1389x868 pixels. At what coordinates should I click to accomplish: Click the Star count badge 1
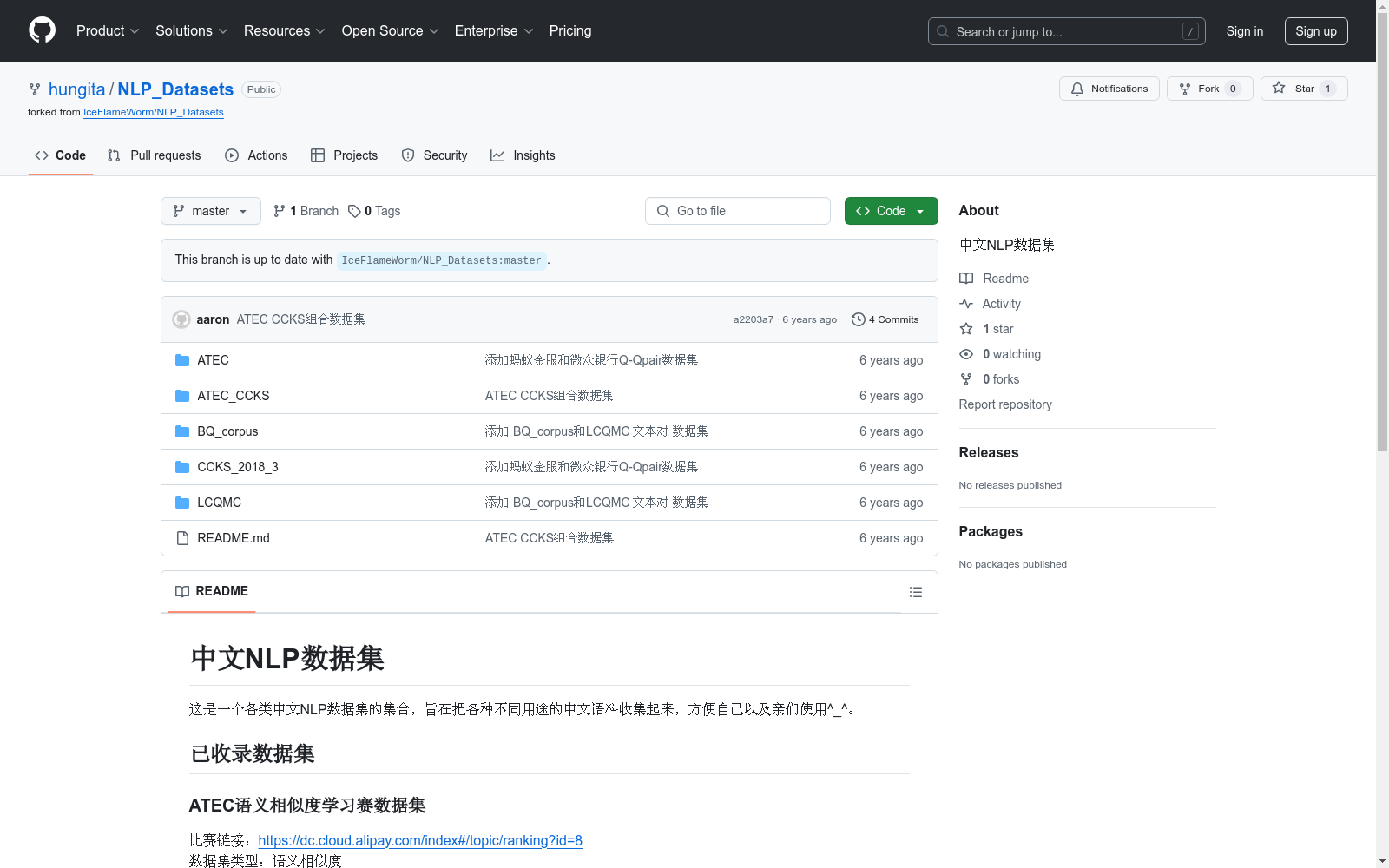(x=1327, y=89)
